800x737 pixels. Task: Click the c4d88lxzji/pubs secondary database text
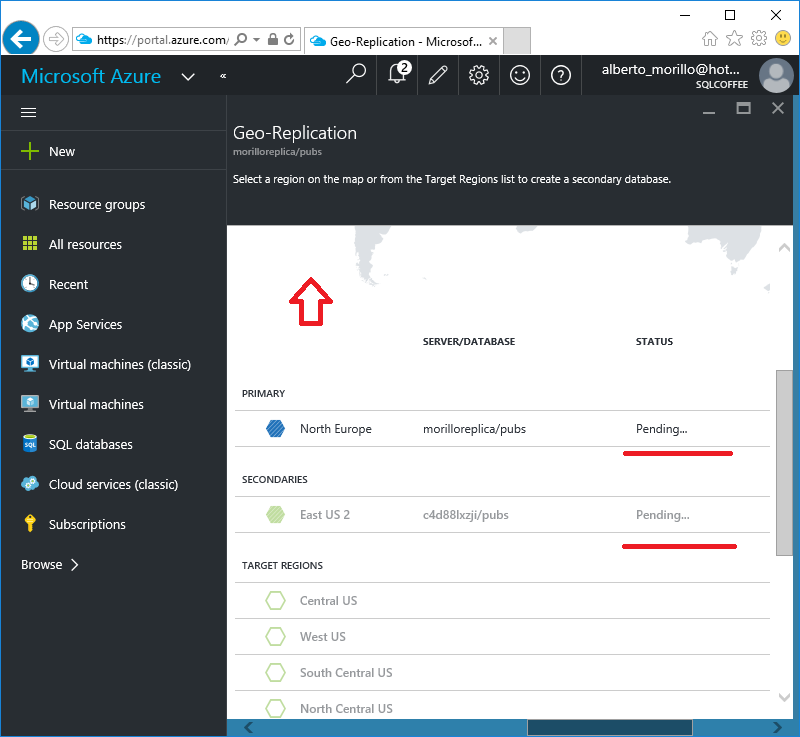coord(465,515)
